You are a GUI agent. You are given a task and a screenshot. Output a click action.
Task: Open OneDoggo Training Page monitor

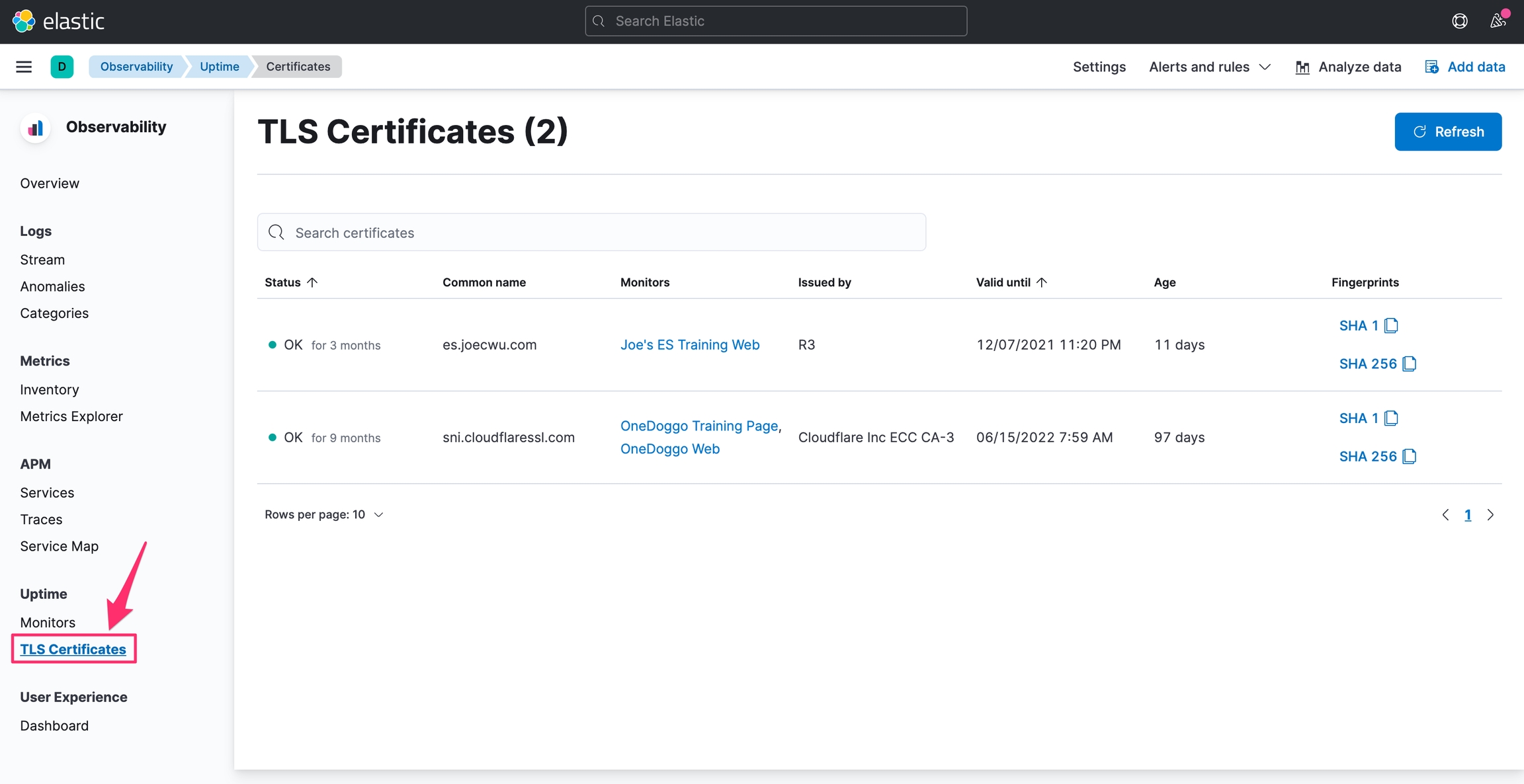tap(699, 426)
